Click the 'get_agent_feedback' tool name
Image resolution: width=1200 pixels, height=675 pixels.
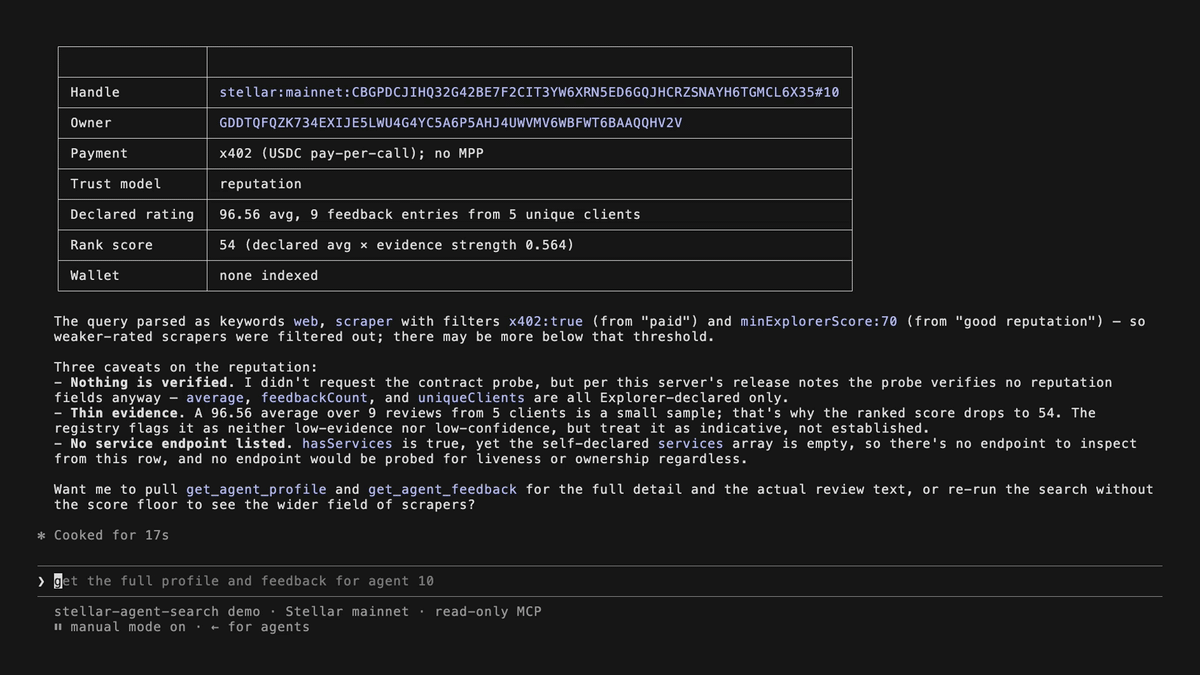point(443,489)
